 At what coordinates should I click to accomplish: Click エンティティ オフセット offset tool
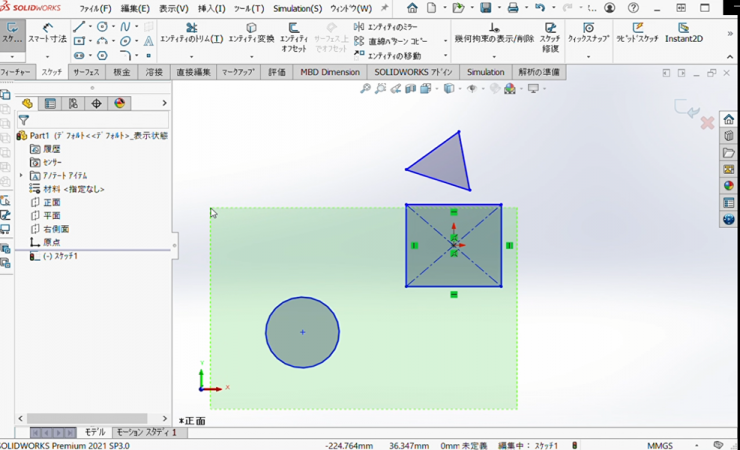(x=294, y=37)
